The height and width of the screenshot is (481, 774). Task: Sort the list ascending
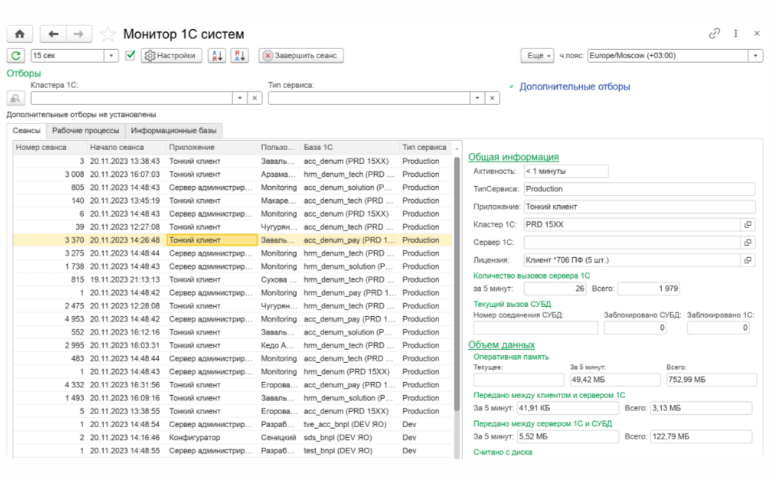pyautogui.click(x=217, y=56)
